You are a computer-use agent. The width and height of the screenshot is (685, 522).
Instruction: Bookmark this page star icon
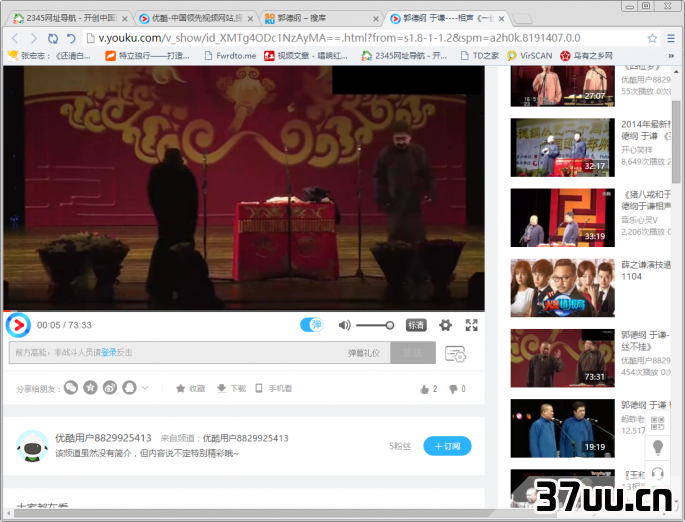[x=652, y=38]
